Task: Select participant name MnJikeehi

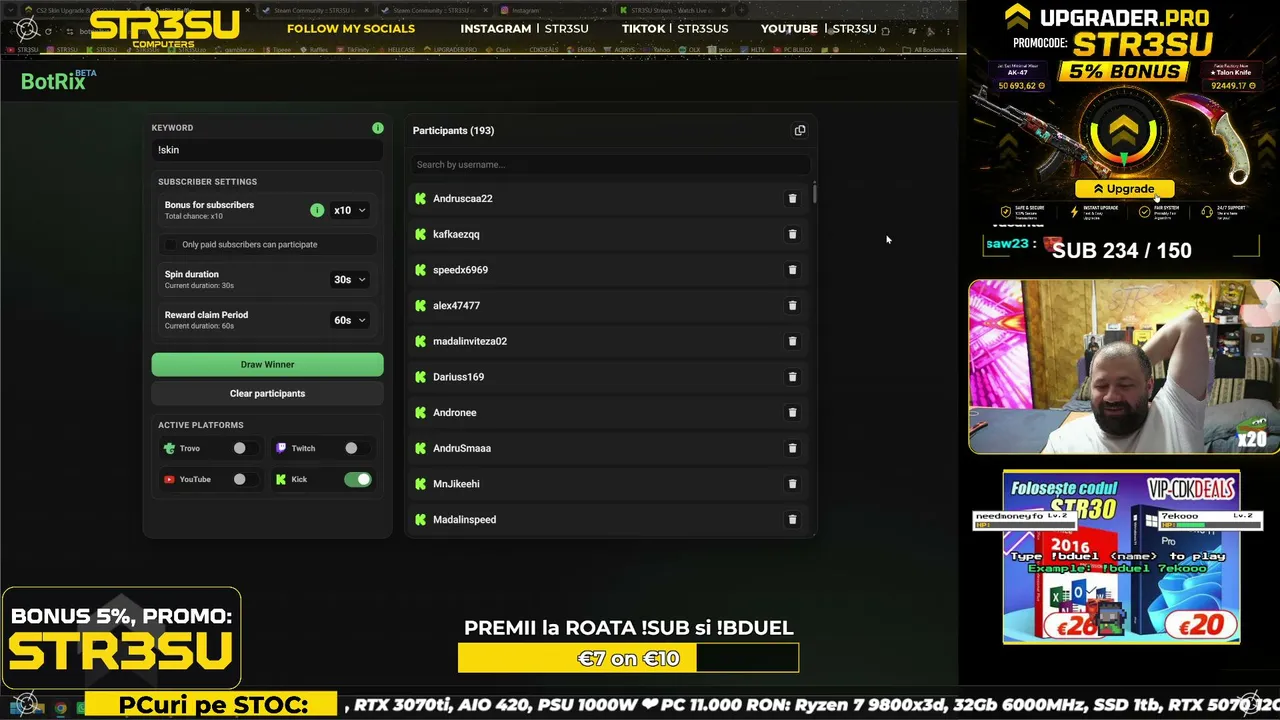Action: (456, 484)
